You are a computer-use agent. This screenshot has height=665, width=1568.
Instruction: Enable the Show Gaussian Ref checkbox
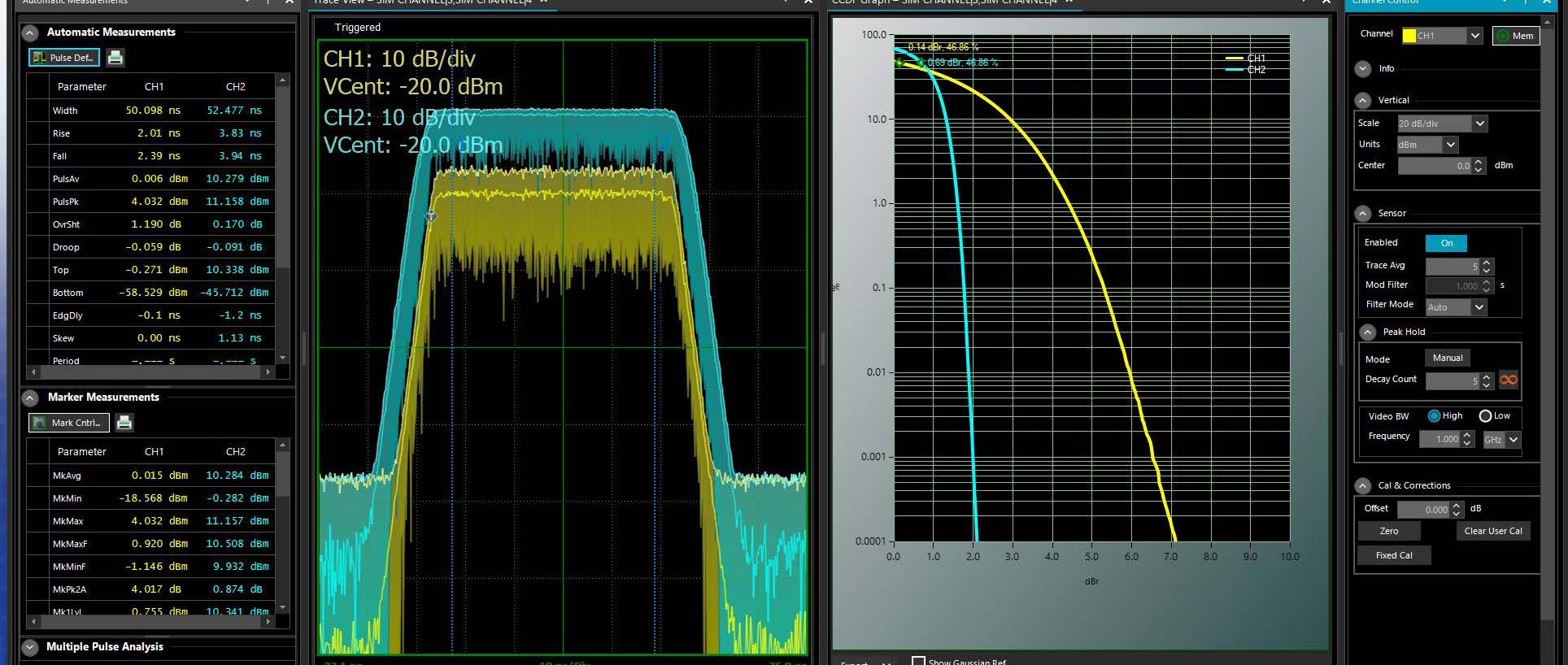tap(918, 661)
